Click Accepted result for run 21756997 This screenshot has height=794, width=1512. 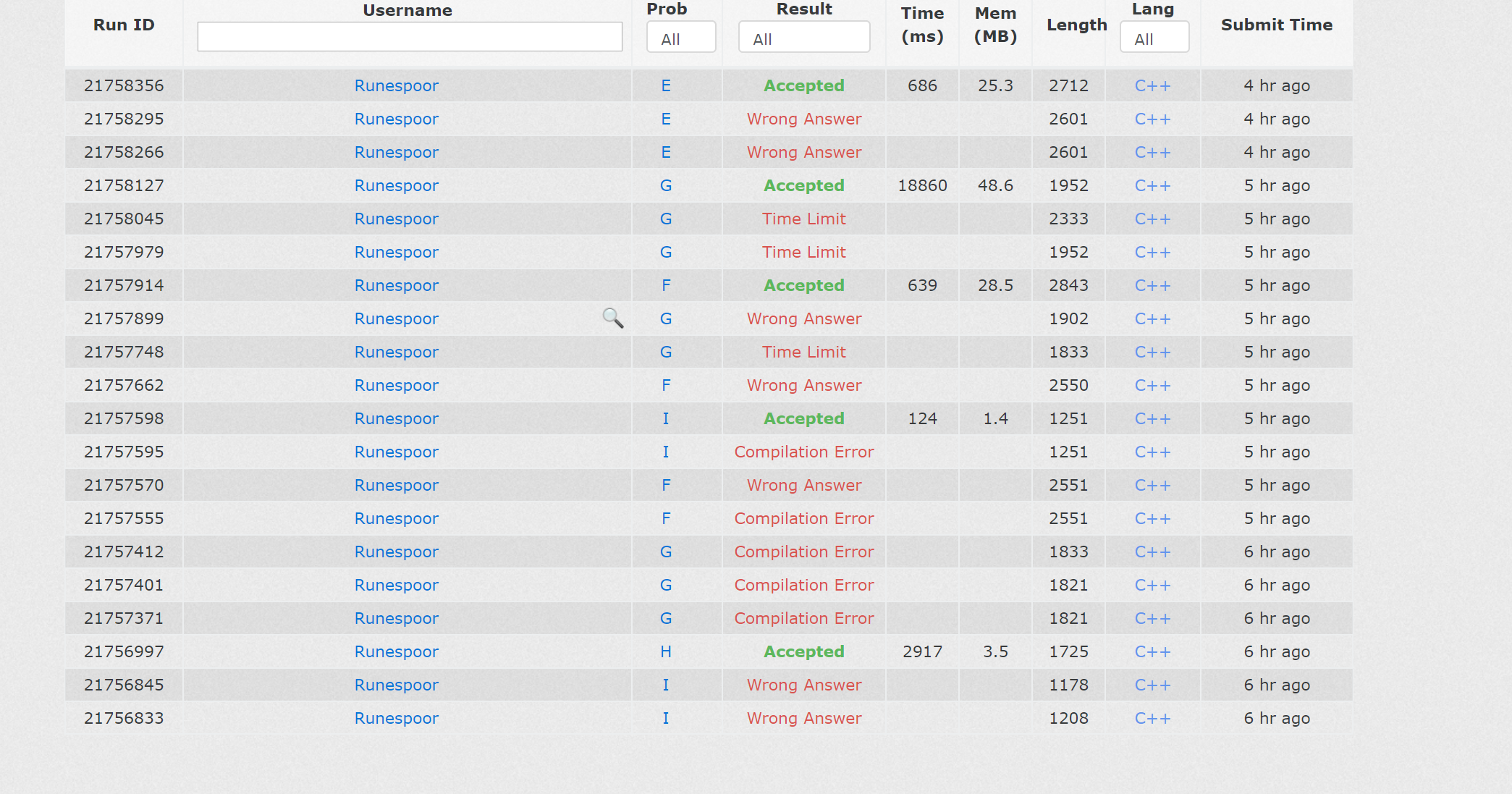803,651
